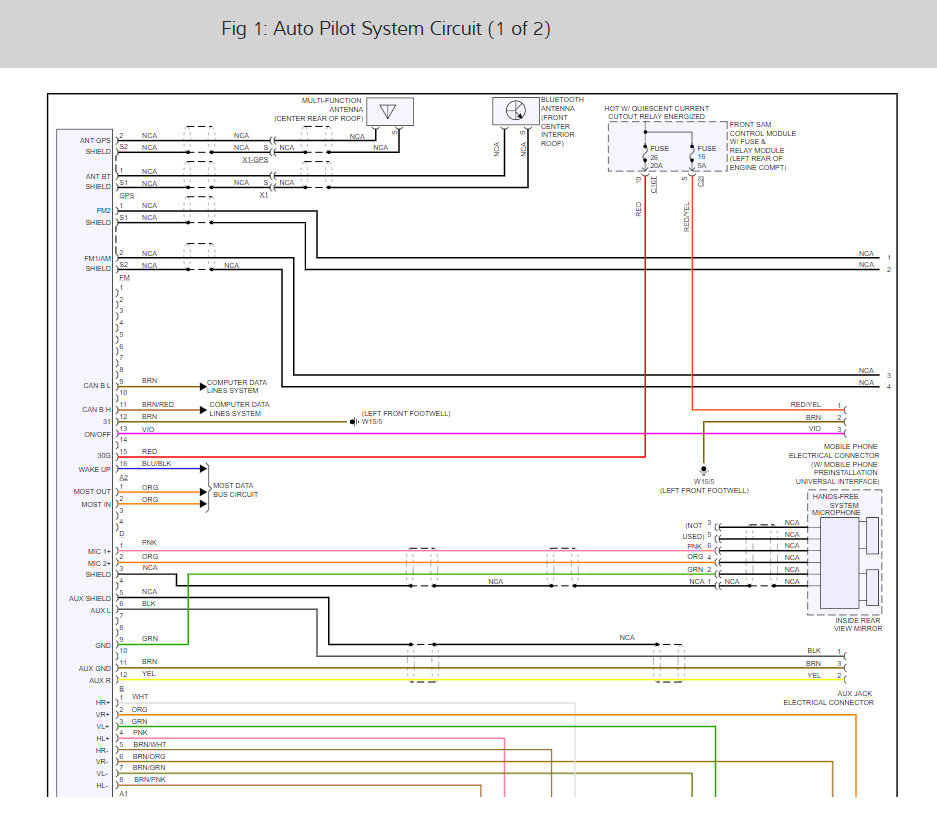Select the 'BLU/BLK' wire color label

[x=157, y=464]
